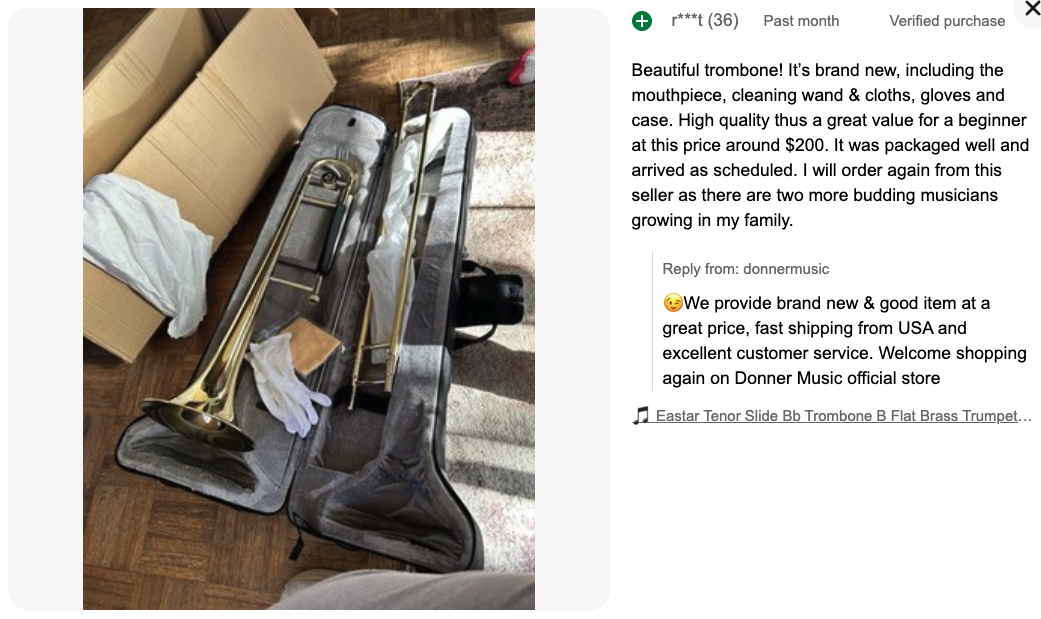Viewport: 1041px width, 619px height.
Task: Click the donnermusic seller name
Action: (786, 269)
